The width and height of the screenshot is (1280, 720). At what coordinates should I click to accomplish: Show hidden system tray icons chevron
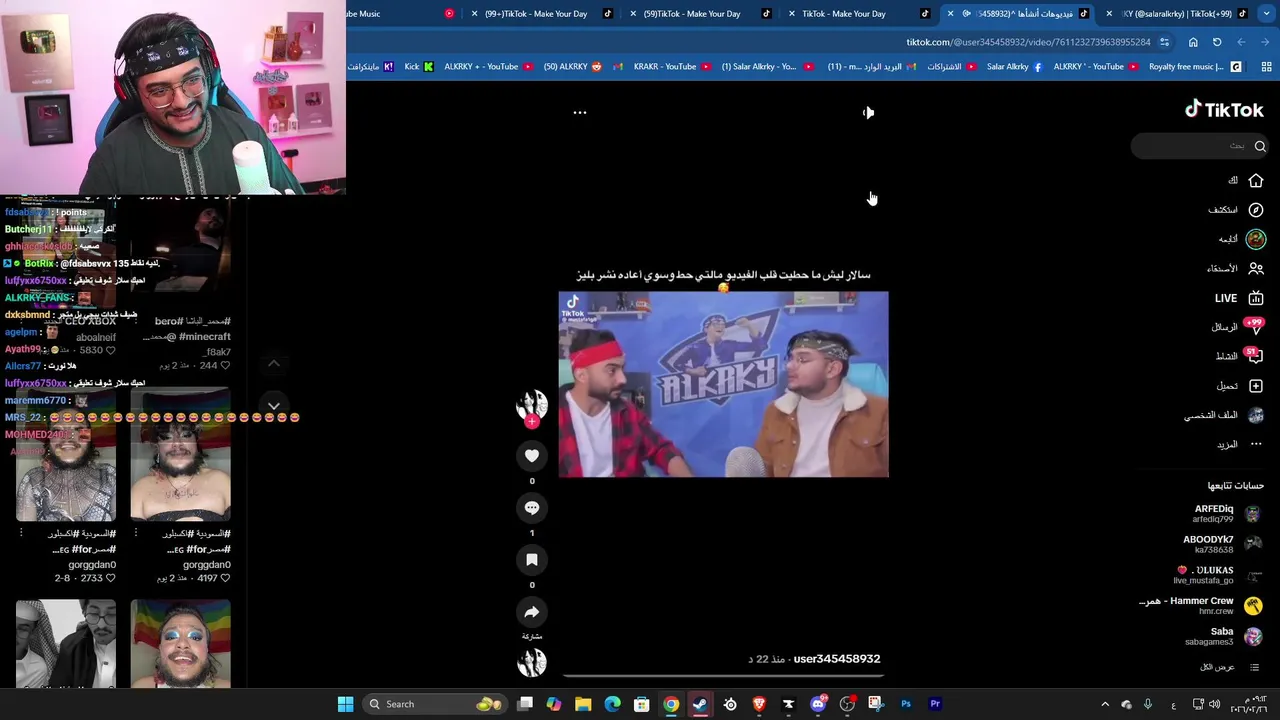click(1105, 704)
